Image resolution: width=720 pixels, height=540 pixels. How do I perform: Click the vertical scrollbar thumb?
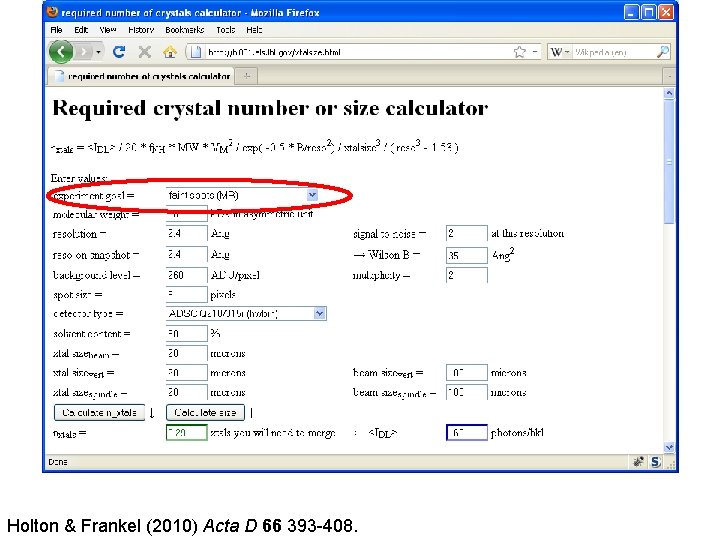(x=669, y=162)
